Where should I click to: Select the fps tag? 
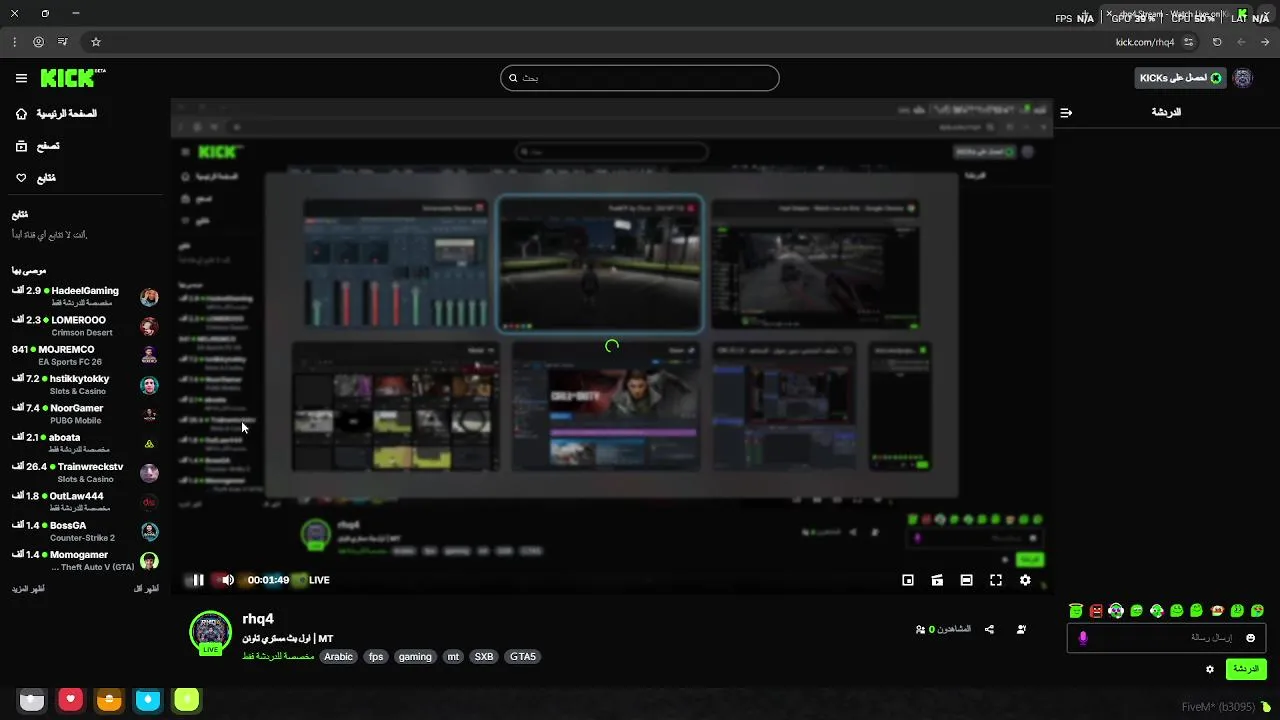(376, 657)
